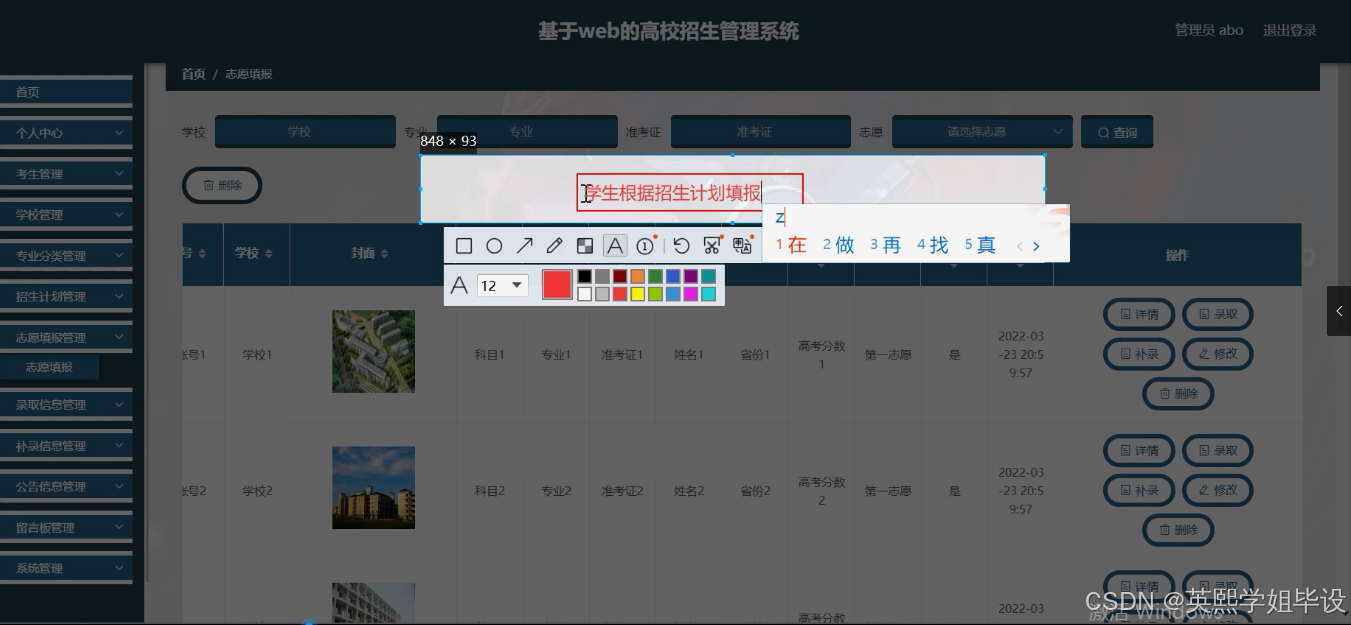This screenshot has width=1351, height=625.
Task: Click the current red color preview swatch
Action: tap(557, 285)
